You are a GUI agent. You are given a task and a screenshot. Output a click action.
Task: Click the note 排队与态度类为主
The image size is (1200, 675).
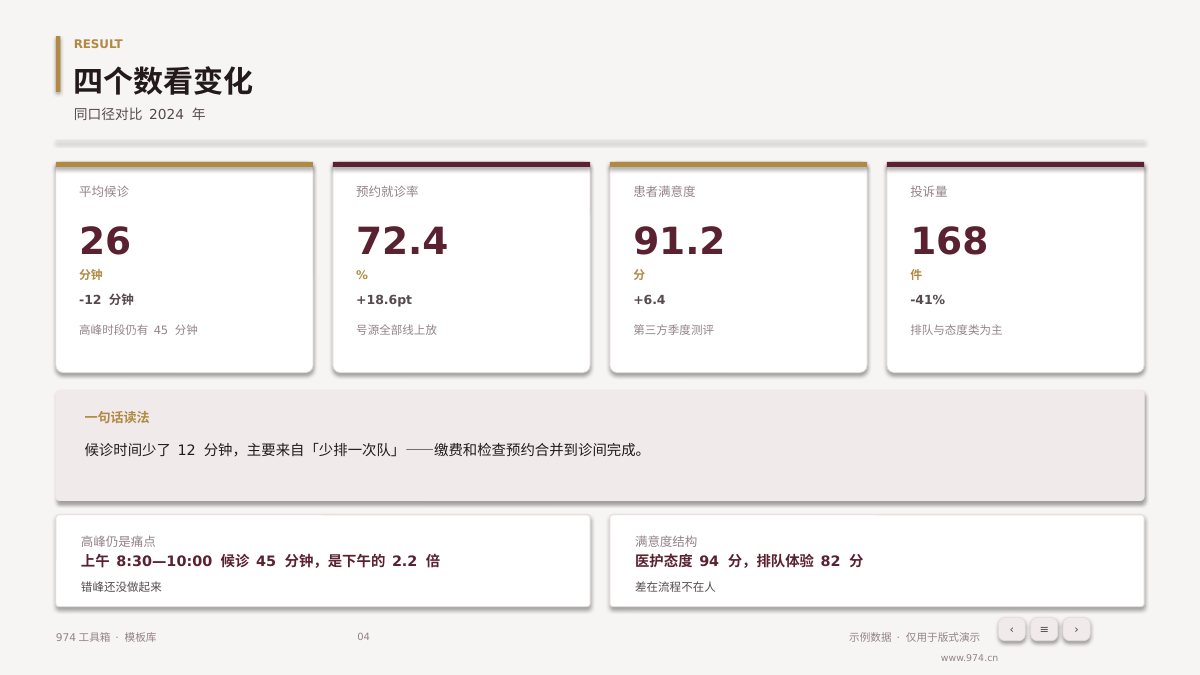point(956,330)
